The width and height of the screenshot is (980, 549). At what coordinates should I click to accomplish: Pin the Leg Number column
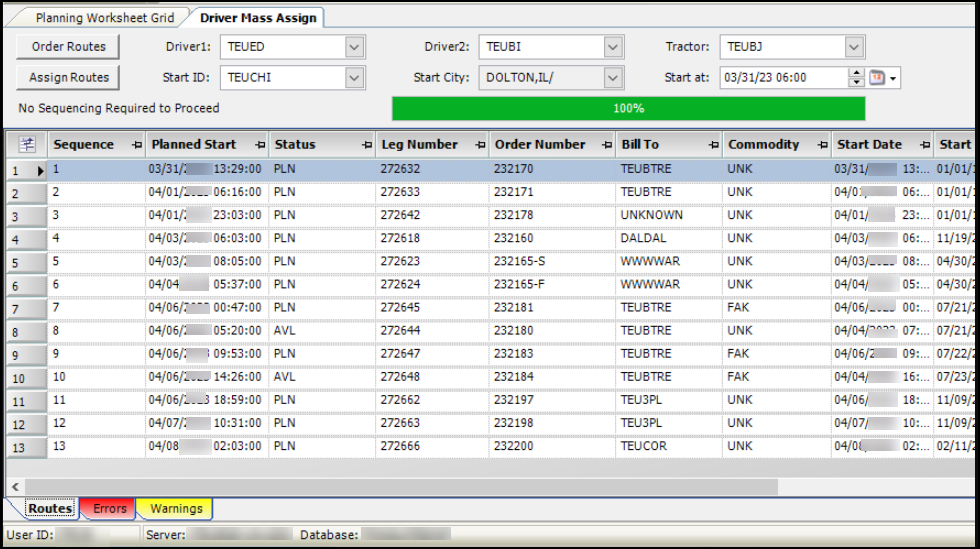[x=479, y=145]
